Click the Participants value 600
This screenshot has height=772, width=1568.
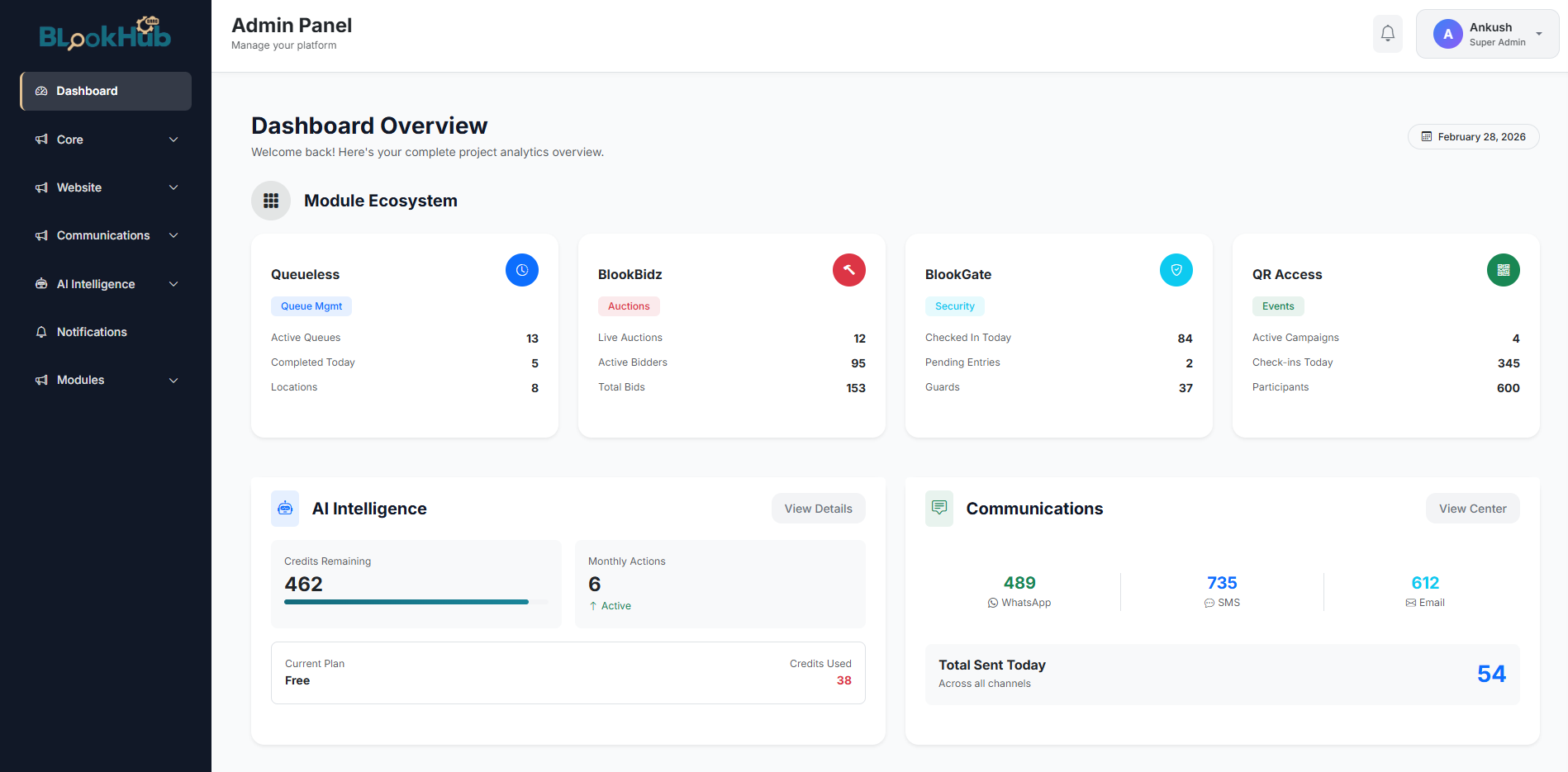[x=1509, y=388]
